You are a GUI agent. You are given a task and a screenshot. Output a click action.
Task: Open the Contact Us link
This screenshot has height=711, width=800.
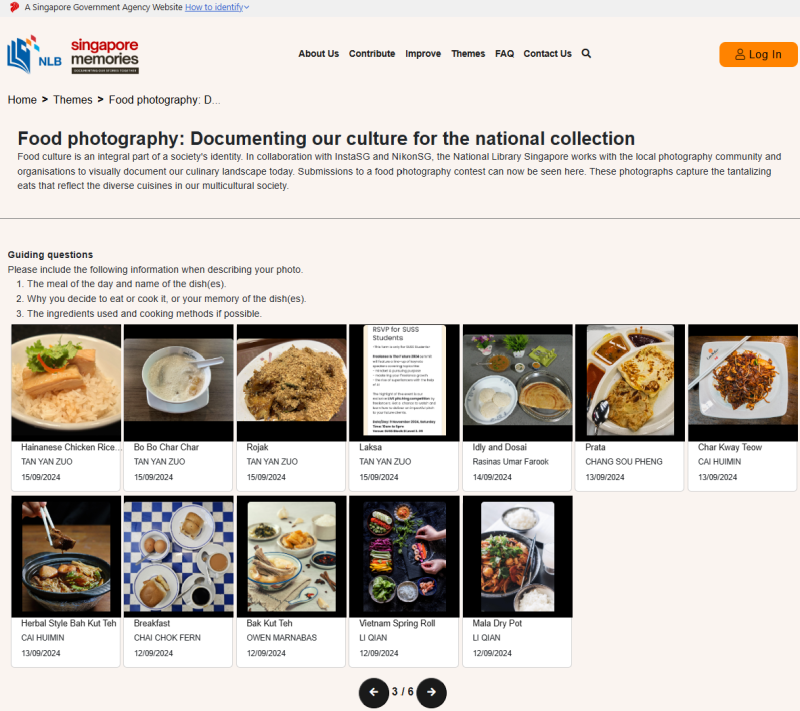point(547,54)
